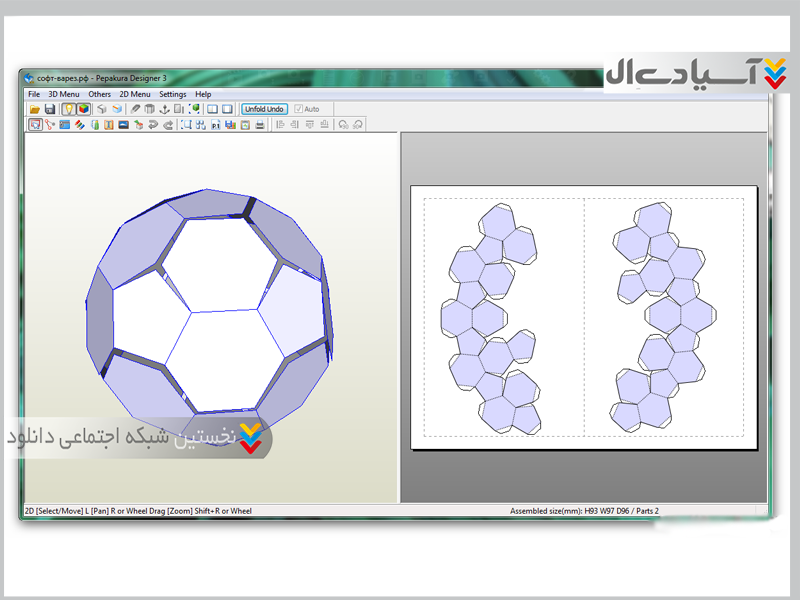
Task: Select the Select/Move tool in 2D toolbar
Action: [35, 125]
